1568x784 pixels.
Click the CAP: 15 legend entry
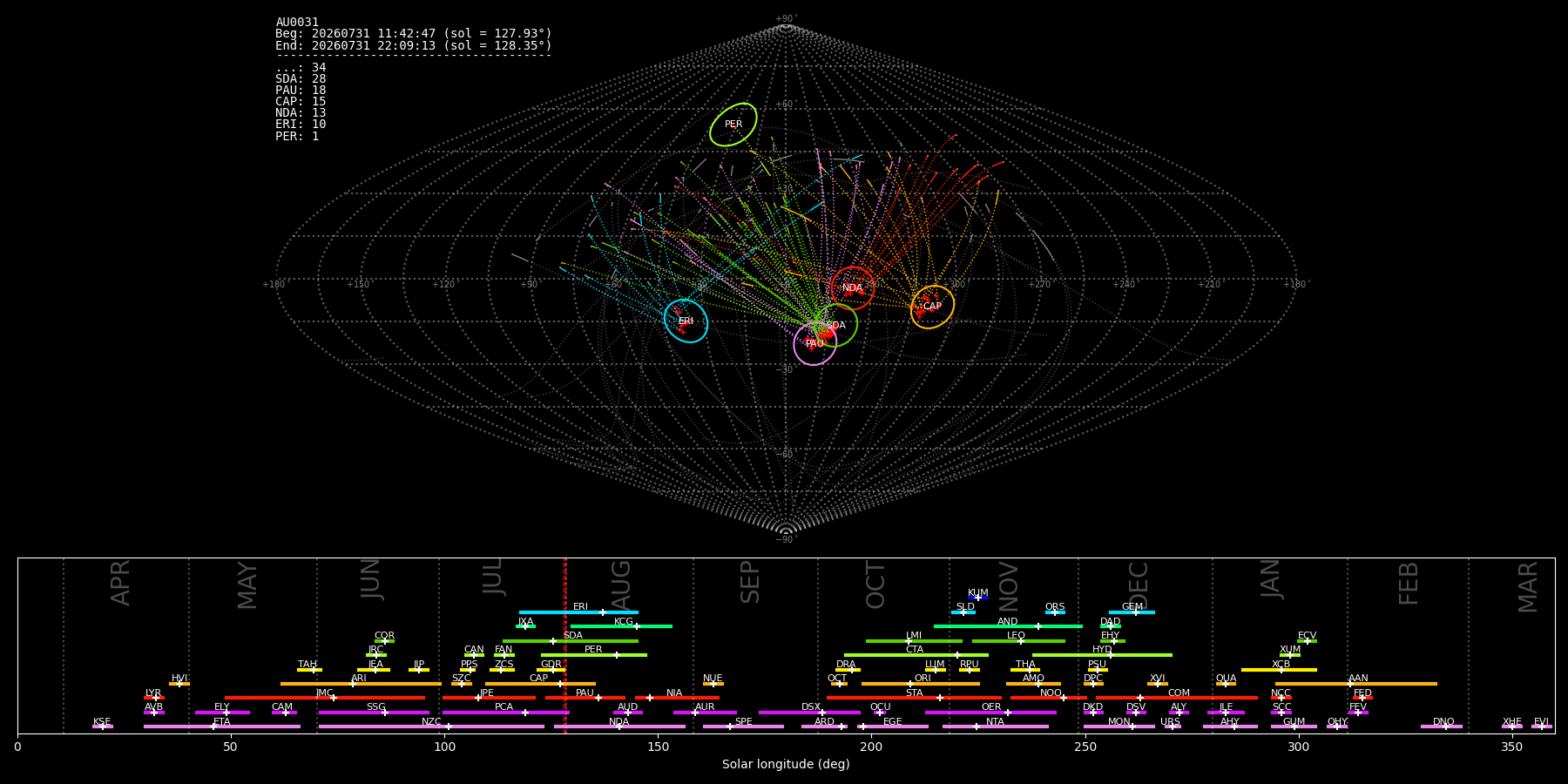[301, 102]
